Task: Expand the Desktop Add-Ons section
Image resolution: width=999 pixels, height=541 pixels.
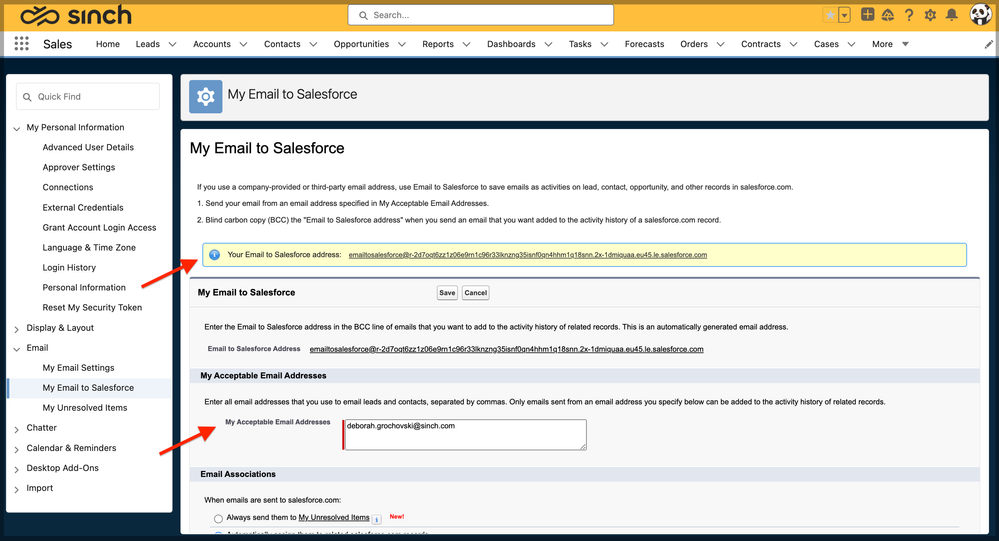Action: 17,470
